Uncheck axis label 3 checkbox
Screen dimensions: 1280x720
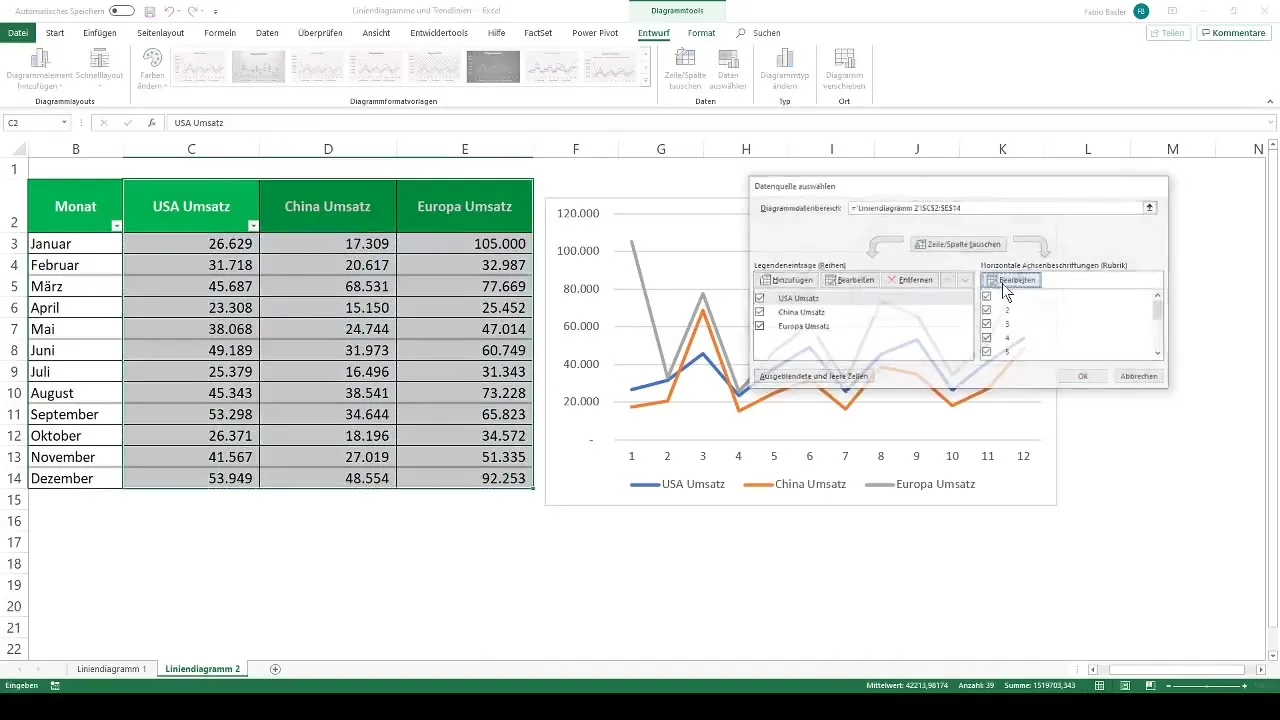pyautogui.click(x=987, y=324)
